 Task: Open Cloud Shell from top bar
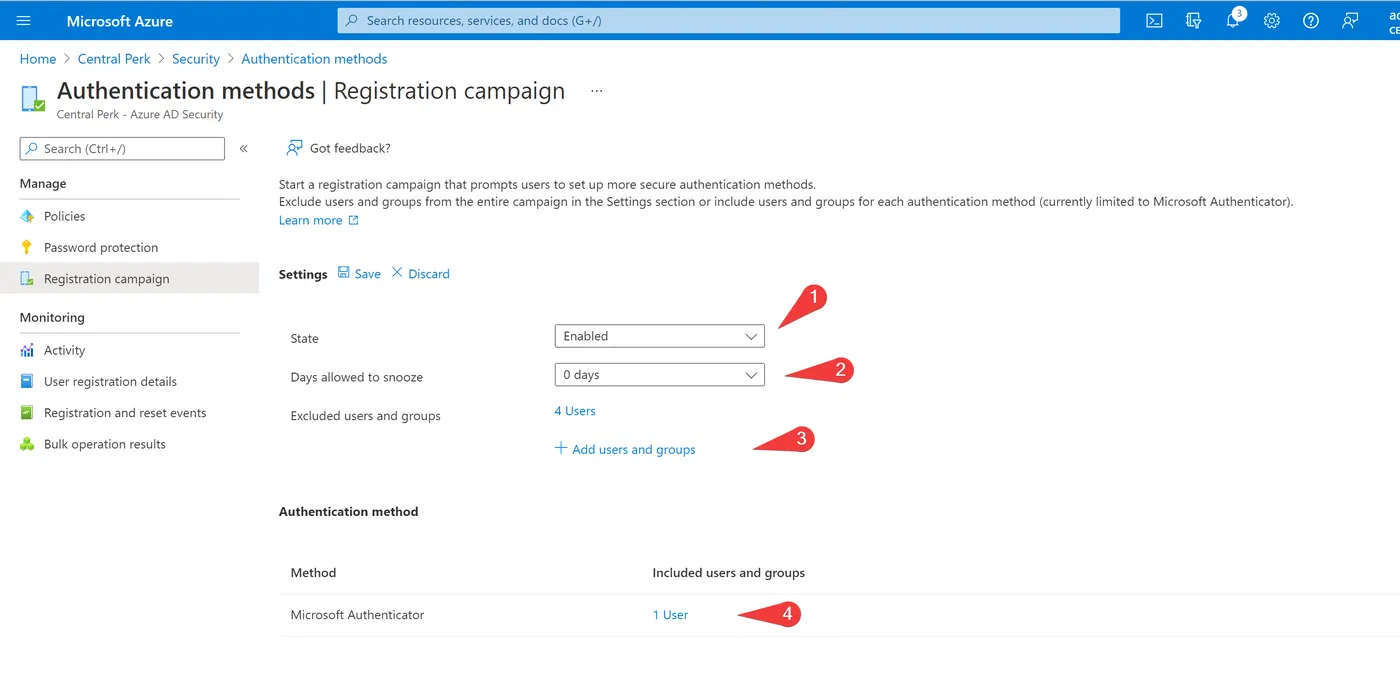click(1154, 20)
